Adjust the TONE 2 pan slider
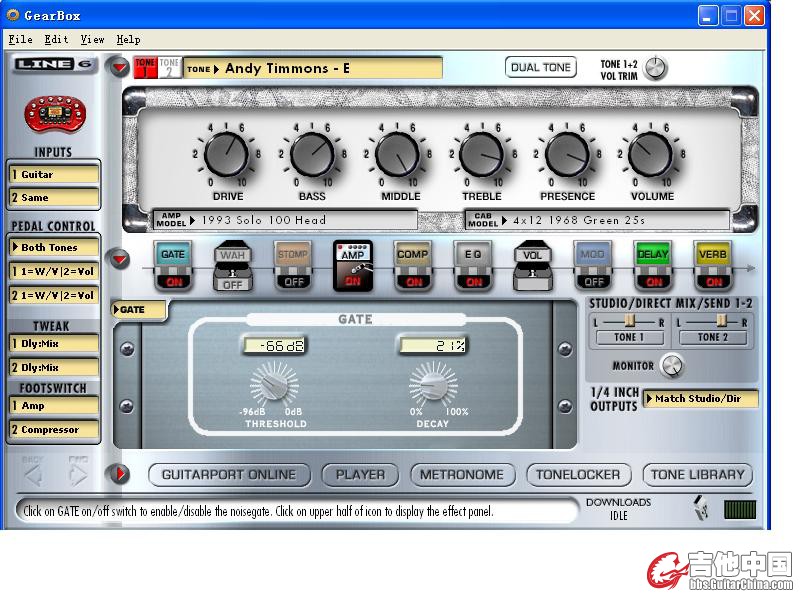Image resolution: width=800 pixels, height=600 pixels. click(721, 320)
